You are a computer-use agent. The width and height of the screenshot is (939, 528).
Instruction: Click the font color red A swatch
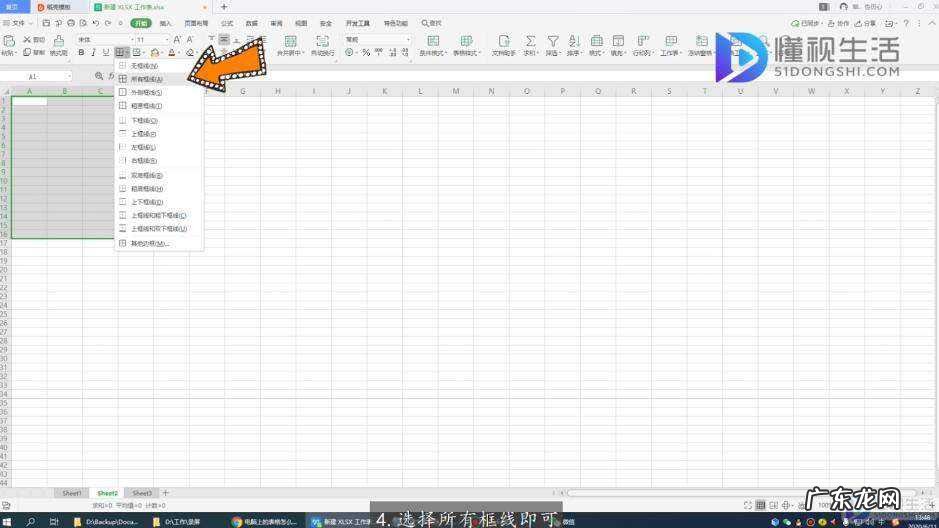pos(172,52)
